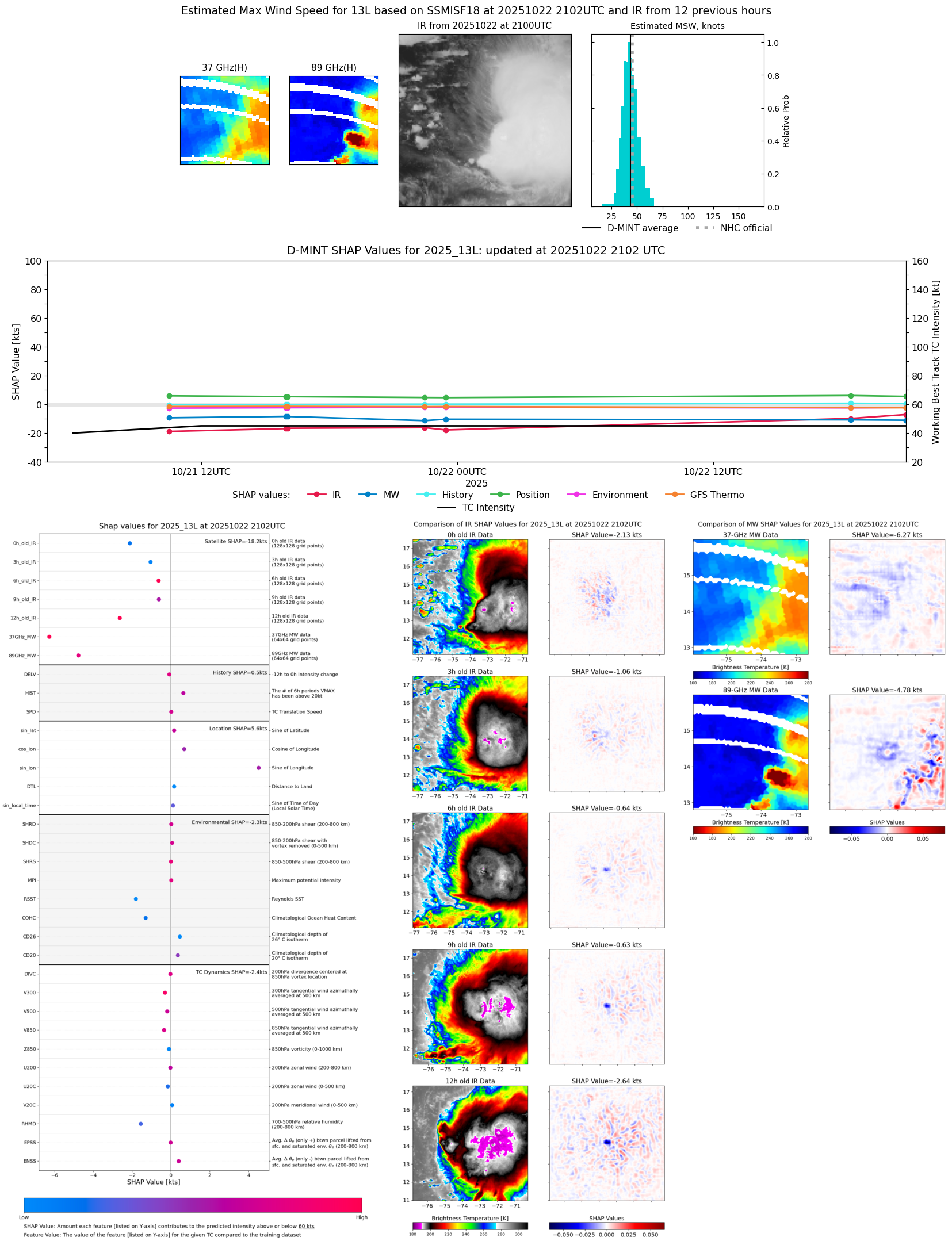This screenshot has width=952, height=1241.
Task: Click the red IR marker in SHAP legend
Action: (x=316, y=495)
